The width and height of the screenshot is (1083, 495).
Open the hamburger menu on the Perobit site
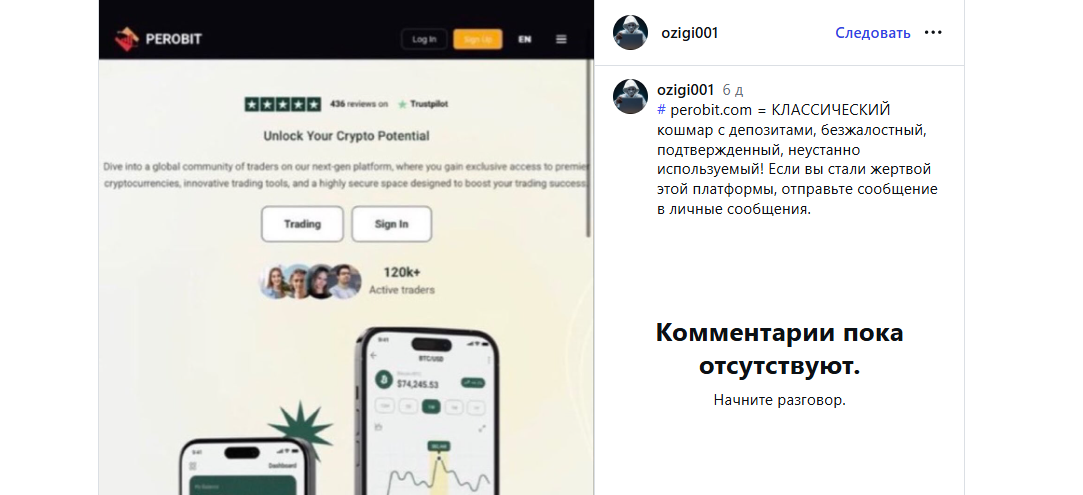pyautogui.click(x=561, y=39)
